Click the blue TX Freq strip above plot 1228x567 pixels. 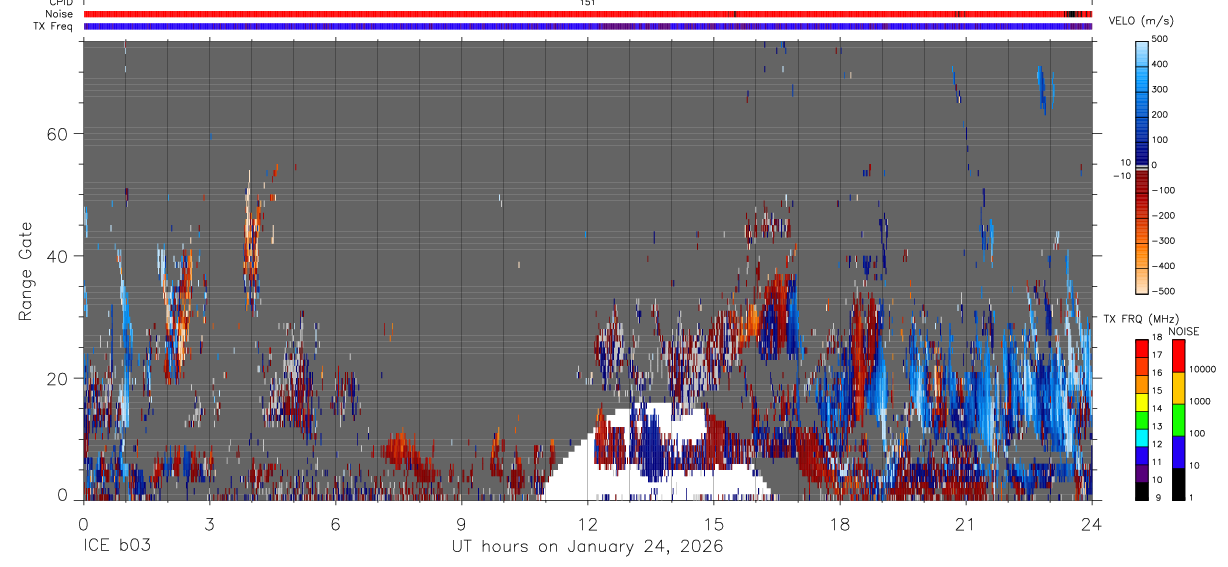[x=588, y=26]
